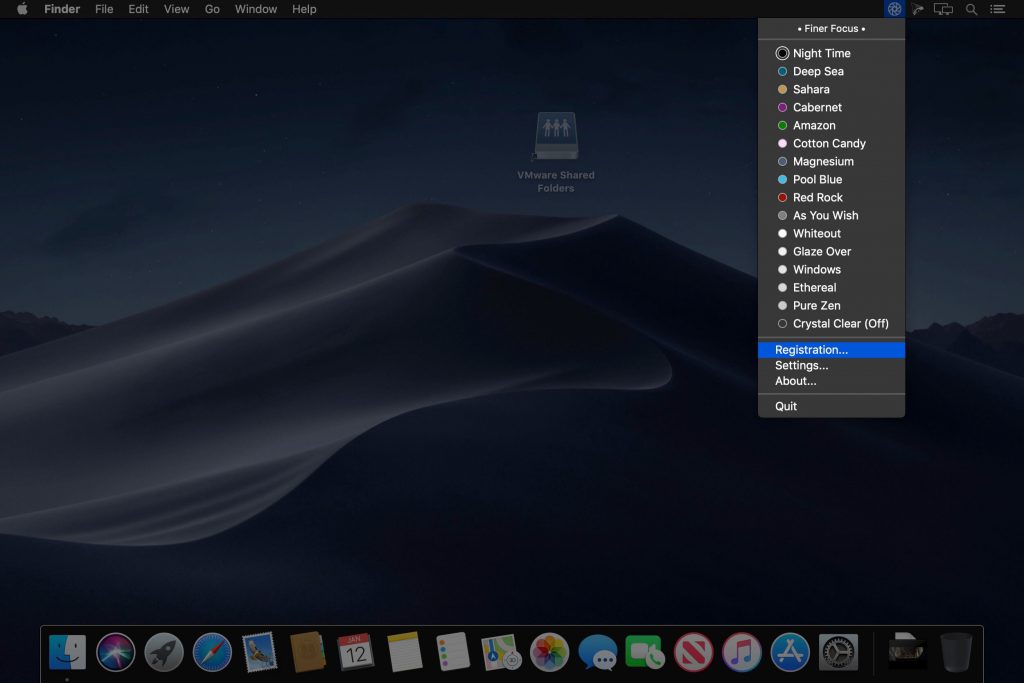1024x683 pixels.
Task: Pick the Red Rock color filter
Action: 817,197
